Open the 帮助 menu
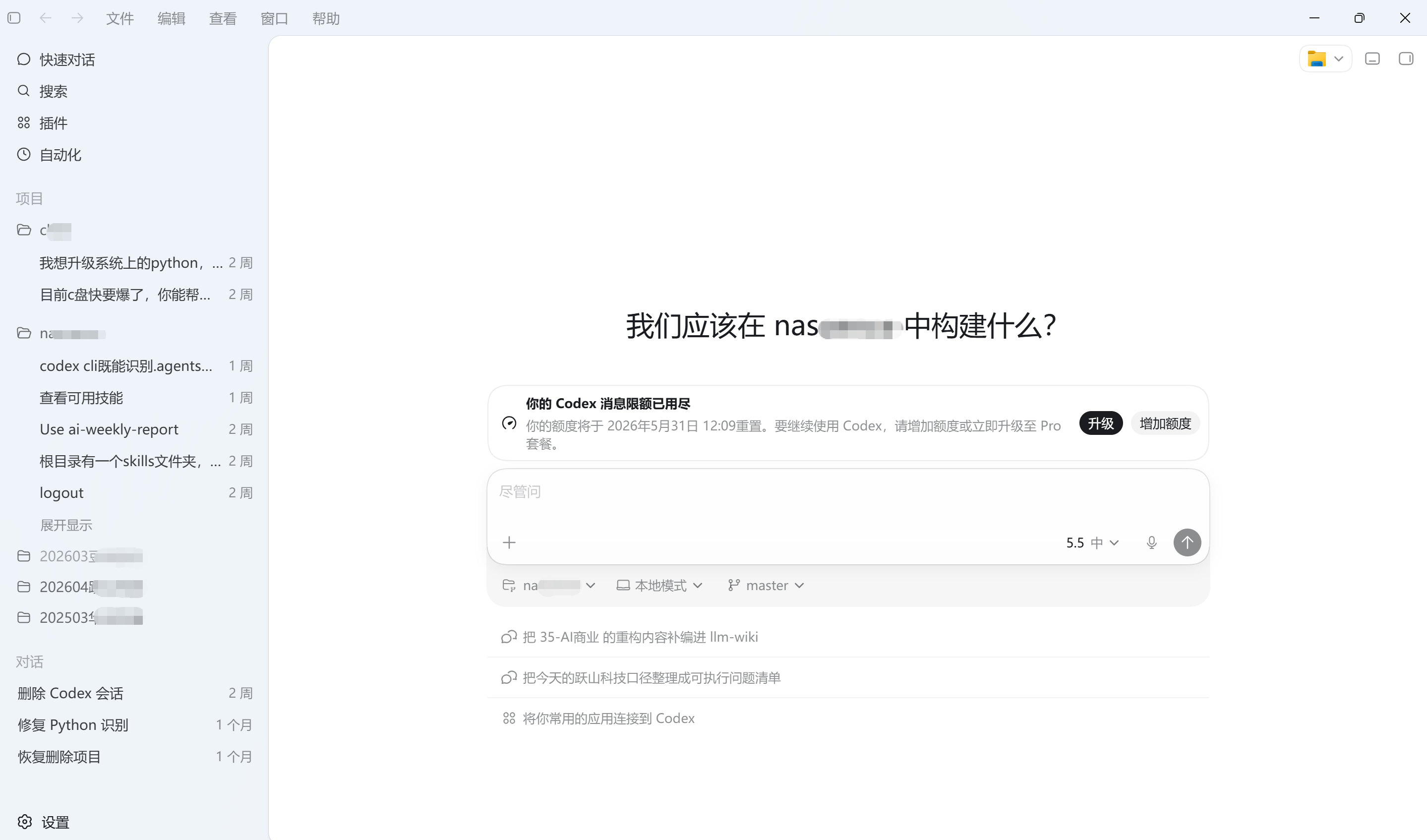This screenshot has width=1427, height=840. point(326,19)
